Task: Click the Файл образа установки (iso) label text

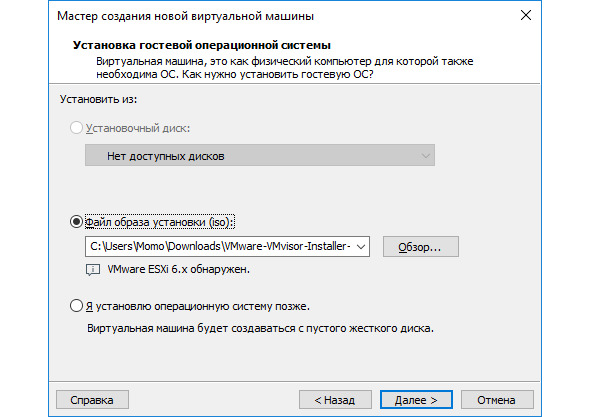Action: [160, 222]
